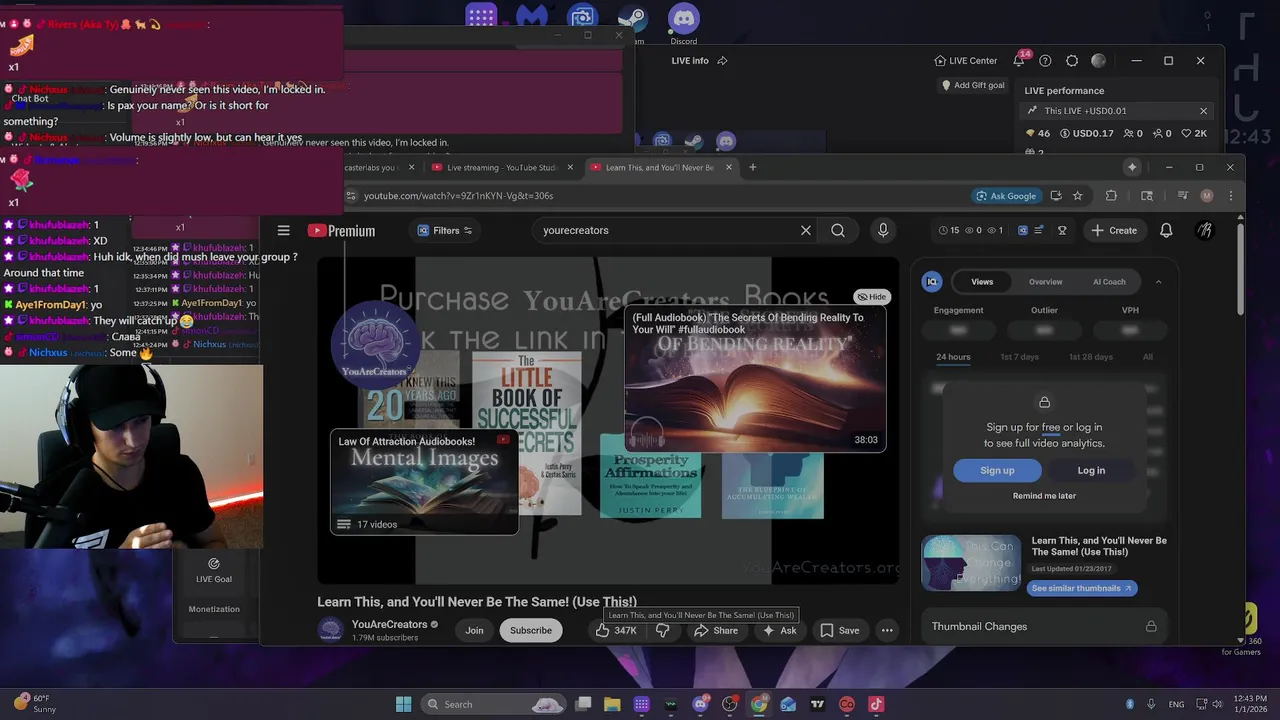Screen dimensions: 1280x720
Task: Open the LIVE info share icon
Action: 722,60
